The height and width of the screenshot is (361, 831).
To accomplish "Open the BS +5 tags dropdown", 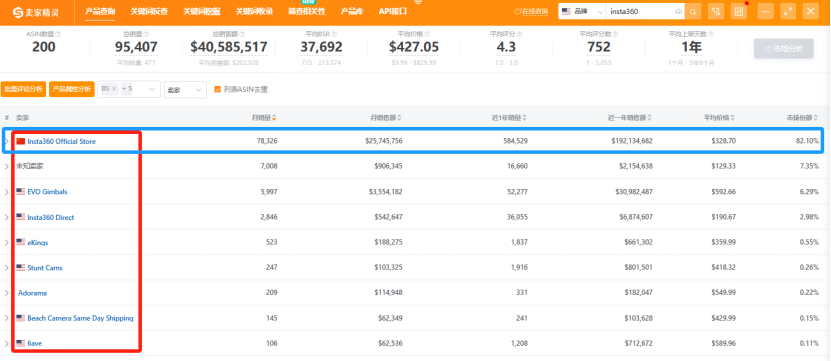I will [129, 90].
